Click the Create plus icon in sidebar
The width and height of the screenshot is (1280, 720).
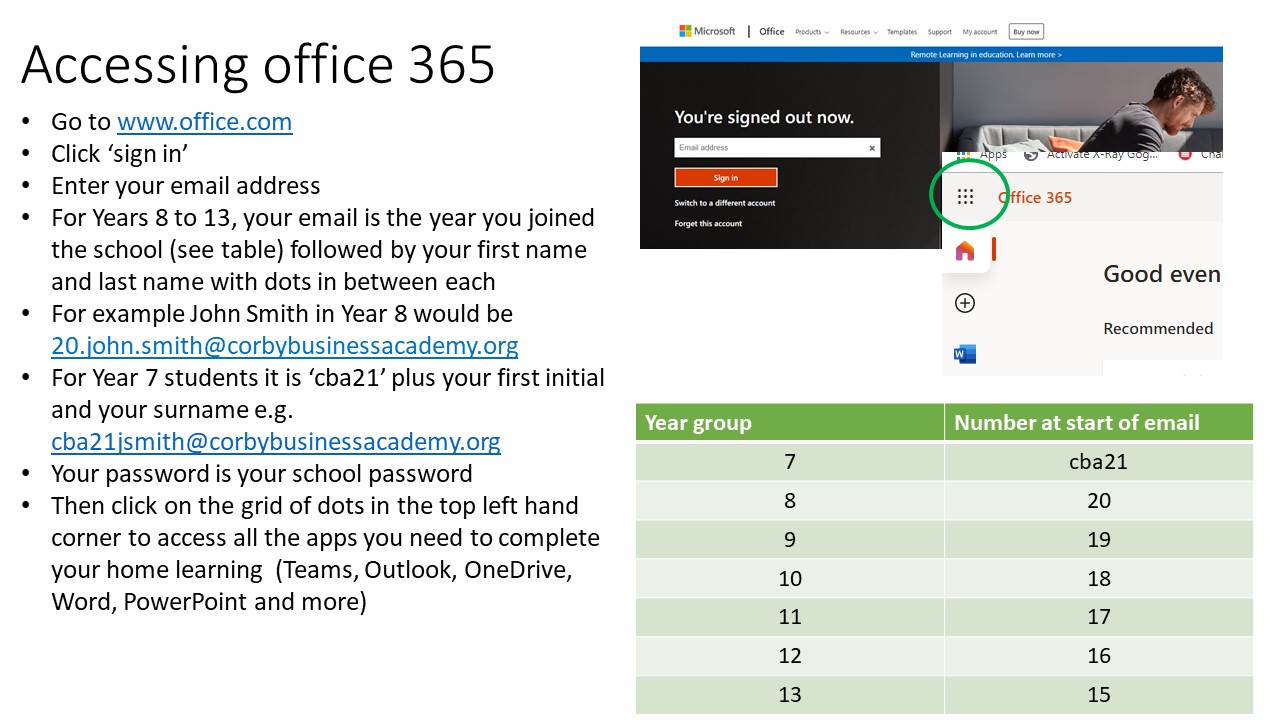coord(965,303)
